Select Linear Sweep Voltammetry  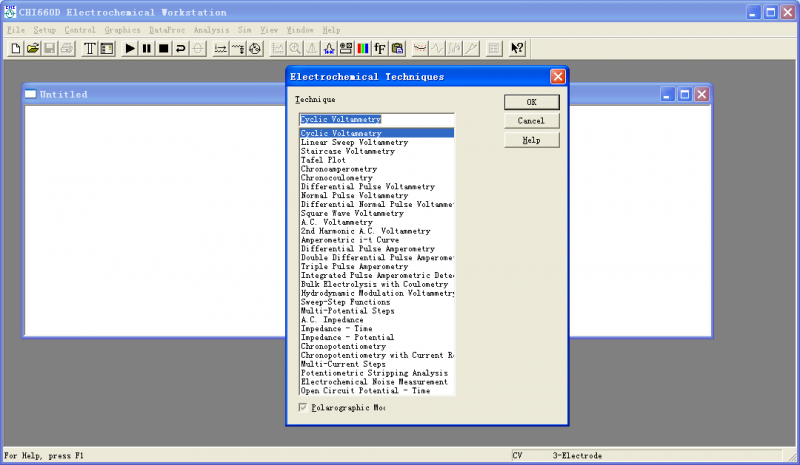click(x=377, y=142)
